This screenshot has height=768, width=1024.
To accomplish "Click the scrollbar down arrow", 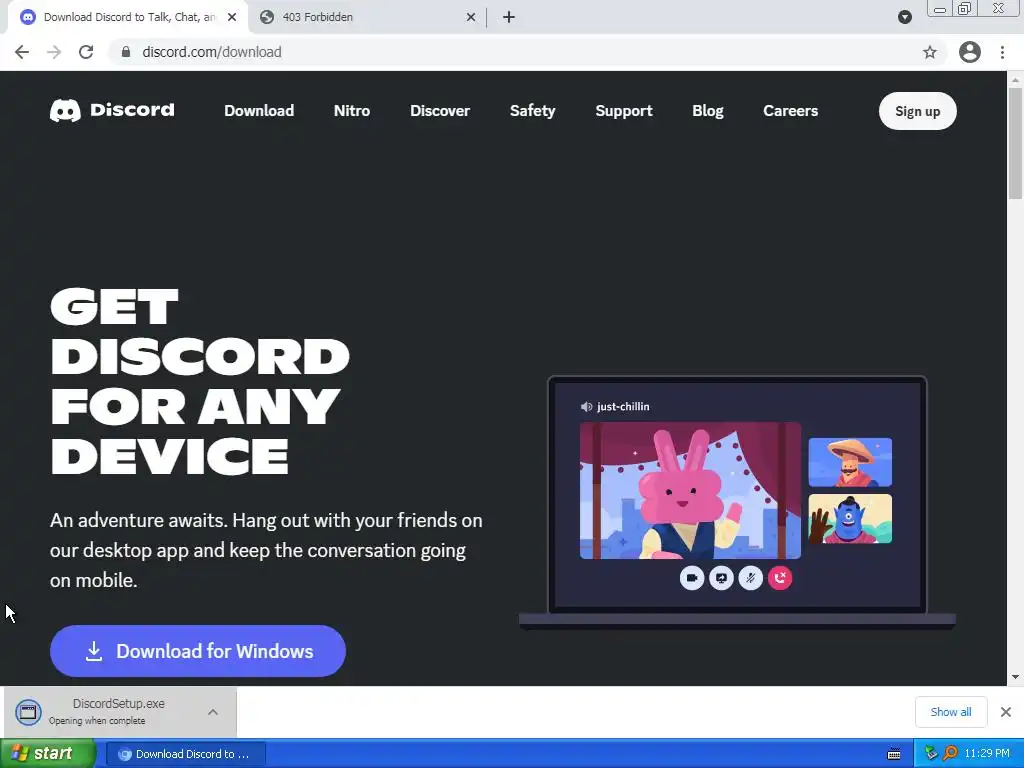I will click(1015, 677).
